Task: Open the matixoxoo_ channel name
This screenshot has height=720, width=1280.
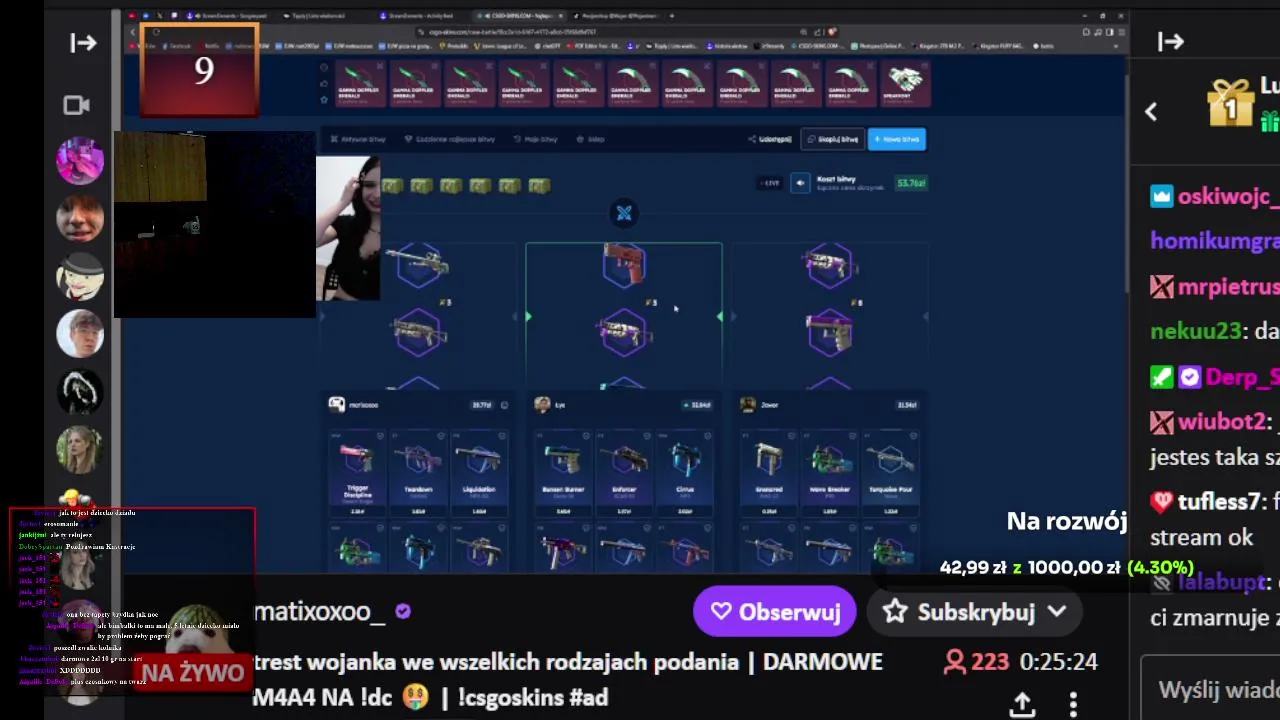Action: [x=319, y=611]
